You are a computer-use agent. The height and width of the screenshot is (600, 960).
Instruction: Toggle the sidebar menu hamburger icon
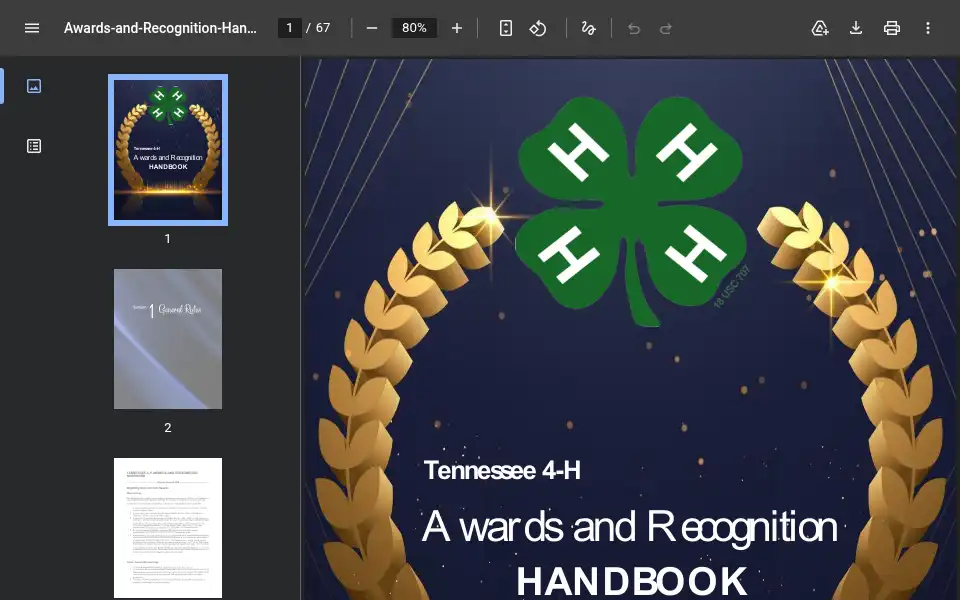32,28
